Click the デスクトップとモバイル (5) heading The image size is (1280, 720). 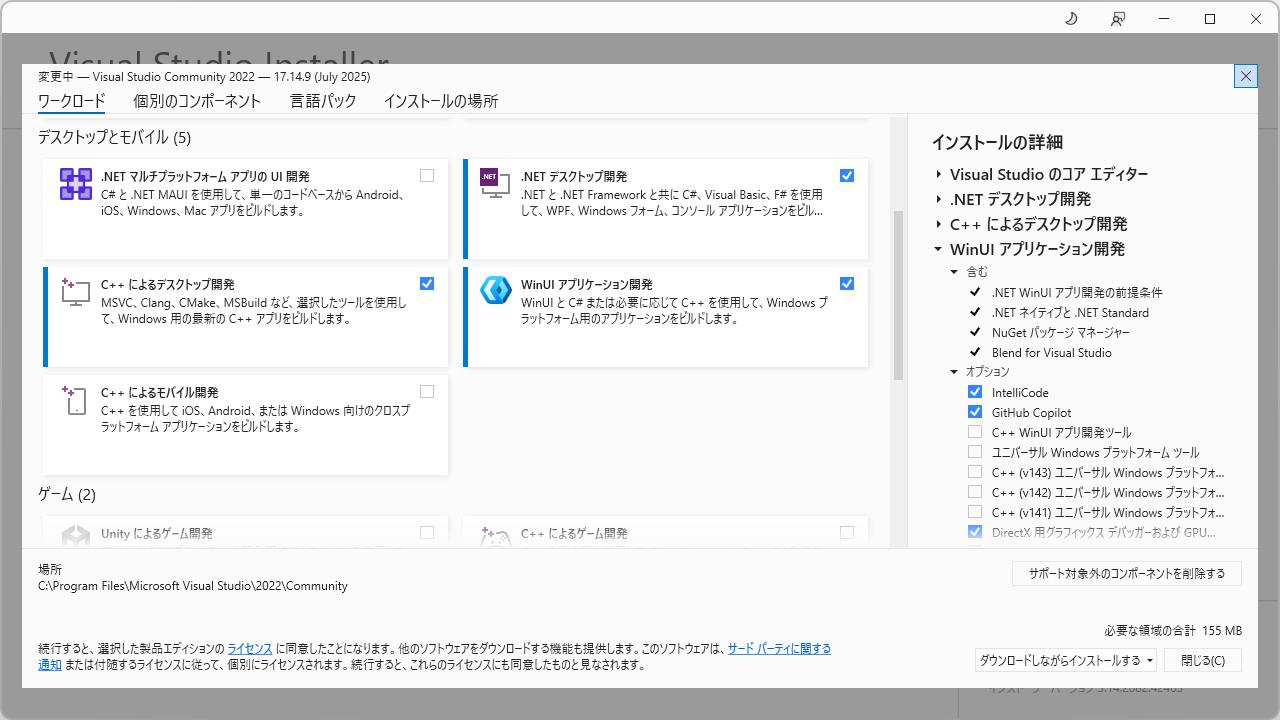114,138
